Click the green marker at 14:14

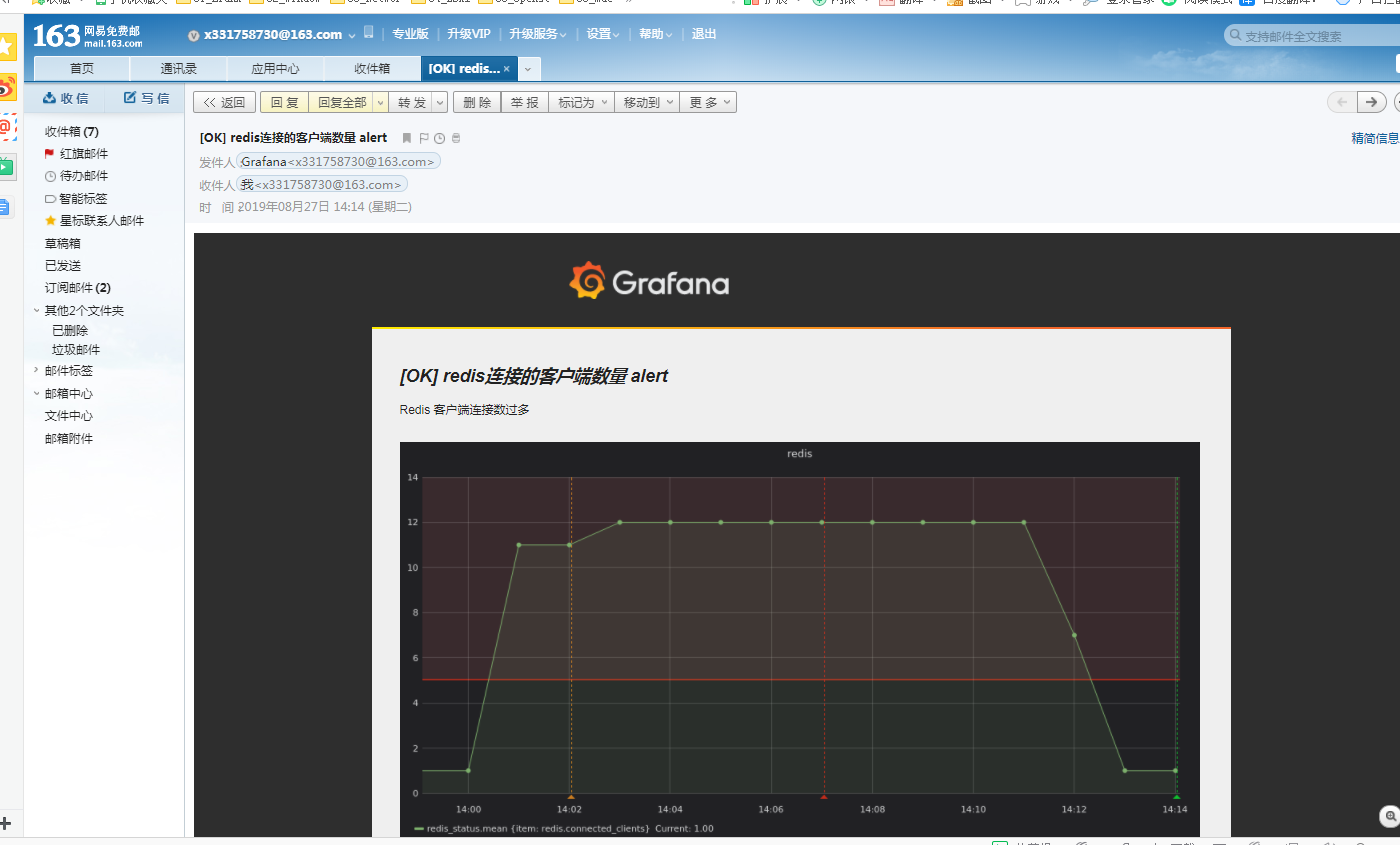[1176, 797]
